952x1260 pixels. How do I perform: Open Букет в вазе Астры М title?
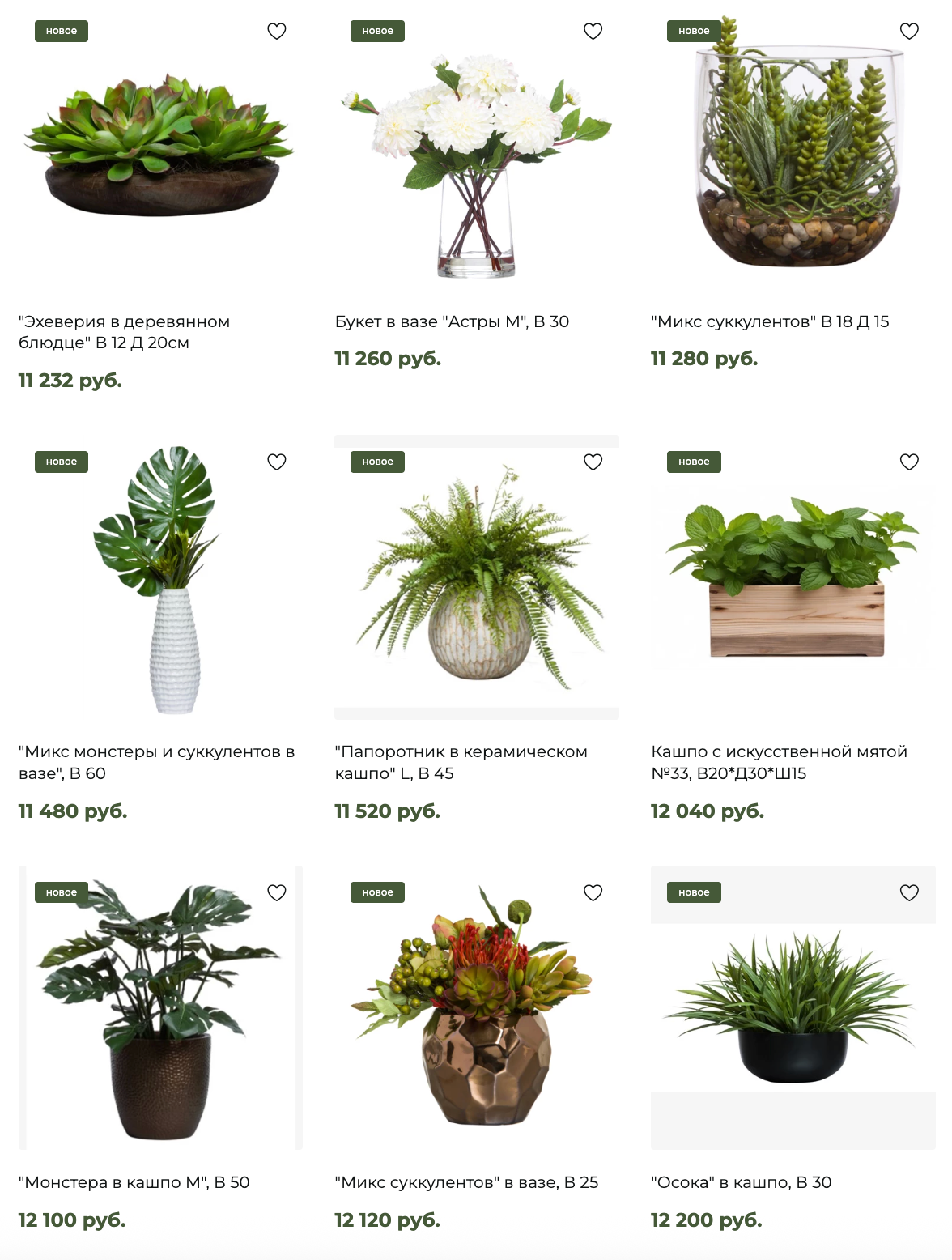click(452, 321)
